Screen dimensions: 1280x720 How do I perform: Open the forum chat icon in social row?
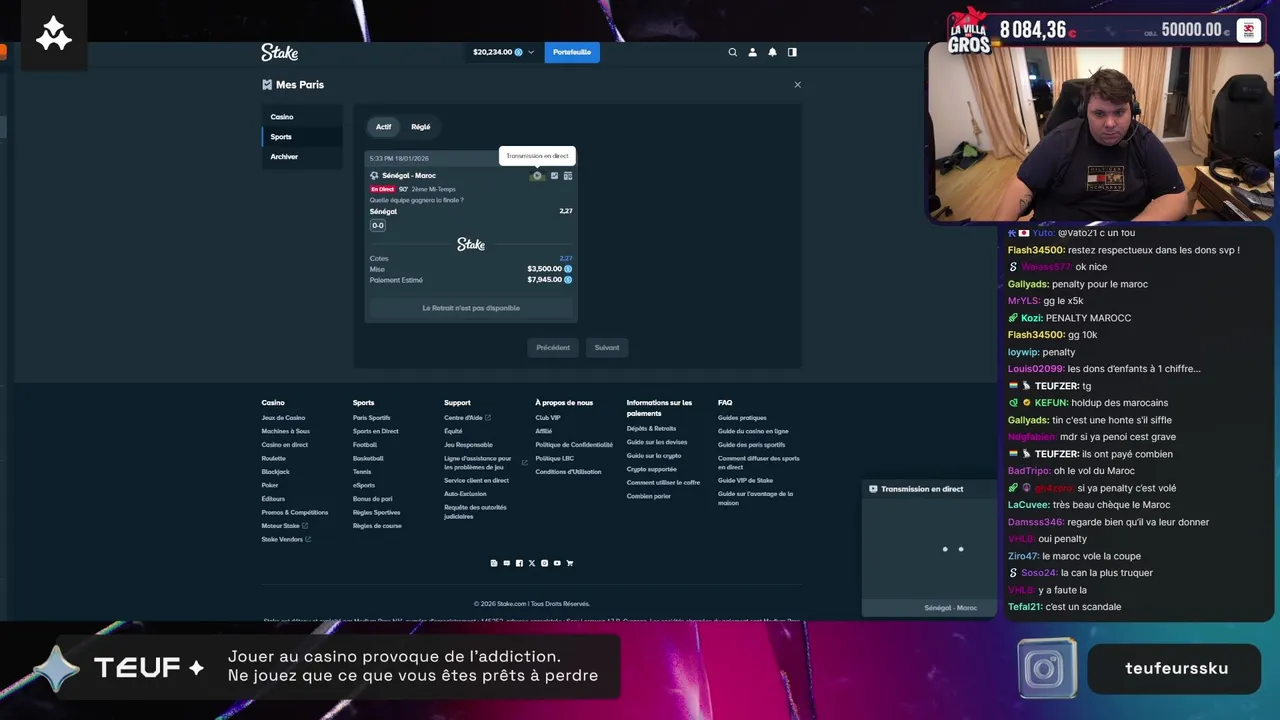pos(506,563)
